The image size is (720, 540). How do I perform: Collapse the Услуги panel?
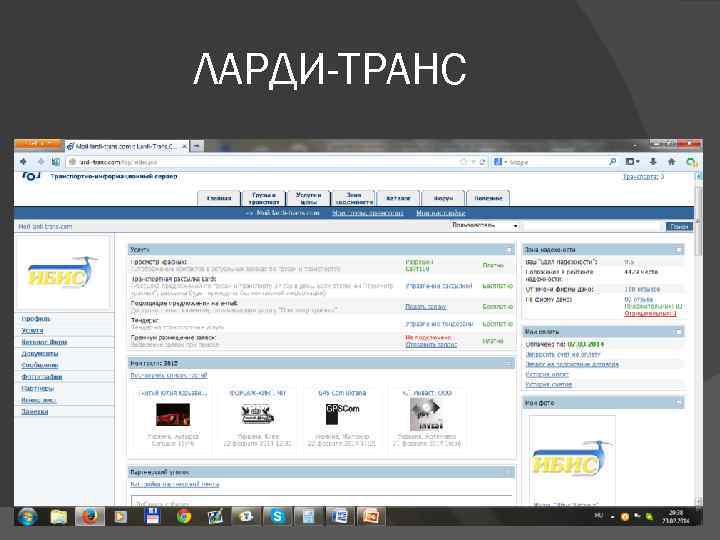(509, 250)
